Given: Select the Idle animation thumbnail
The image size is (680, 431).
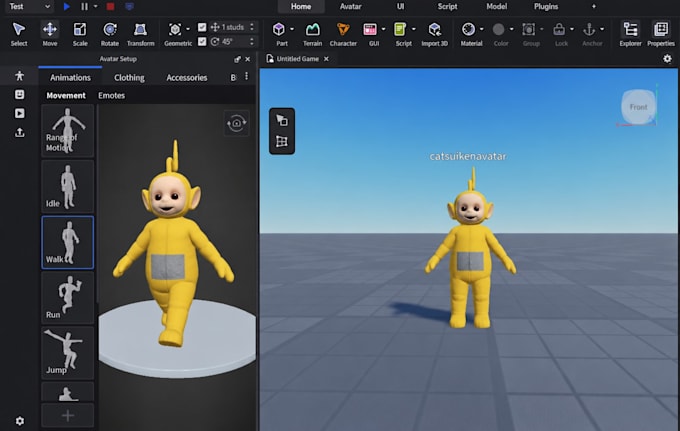Looking at the screenshot, I should pyautogui.click(x=68, y=186).
